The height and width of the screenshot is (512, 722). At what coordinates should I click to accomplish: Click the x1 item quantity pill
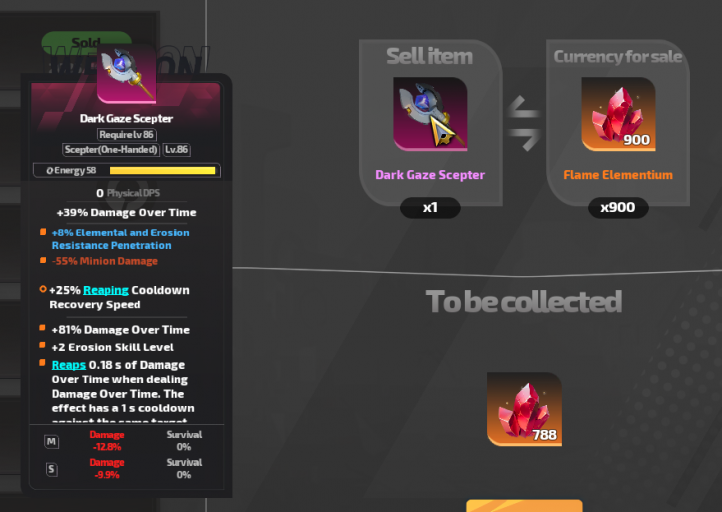(430, 208)
